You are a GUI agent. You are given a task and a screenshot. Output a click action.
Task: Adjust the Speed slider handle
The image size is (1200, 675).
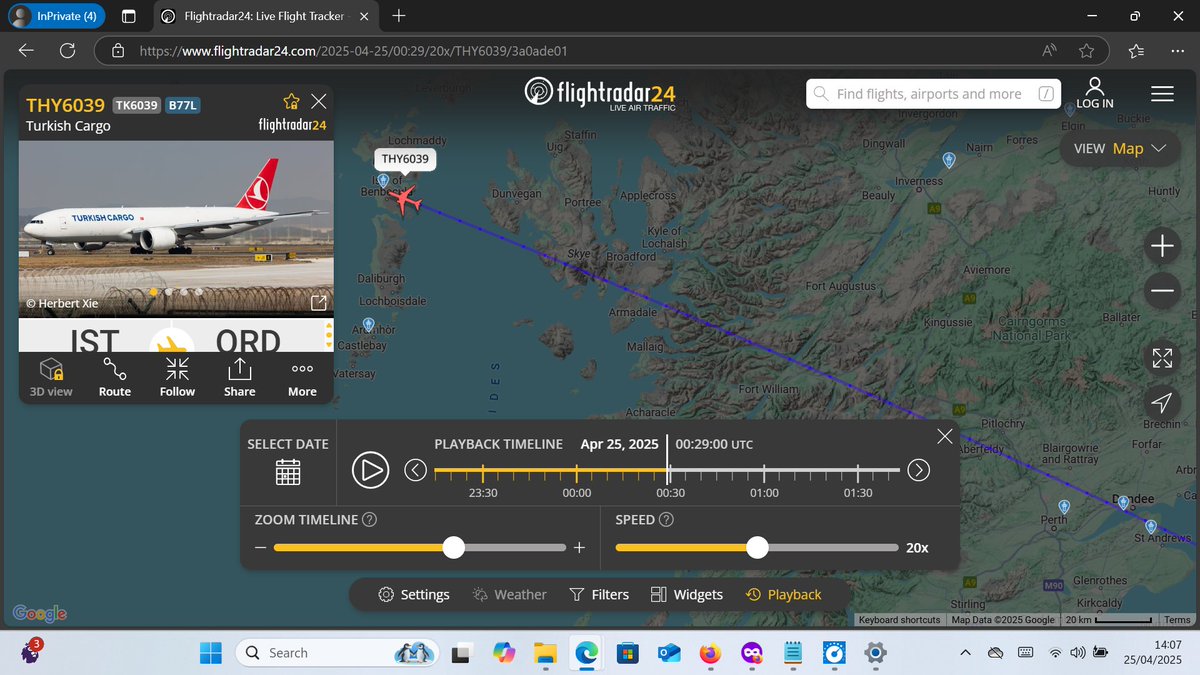[x=757, y=547]
